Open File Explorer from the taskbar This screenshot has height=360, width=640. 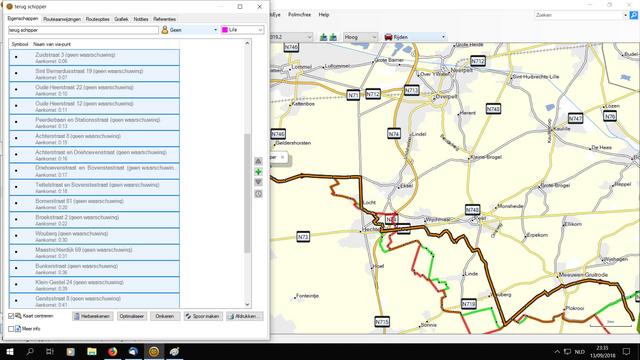point(92,351)
